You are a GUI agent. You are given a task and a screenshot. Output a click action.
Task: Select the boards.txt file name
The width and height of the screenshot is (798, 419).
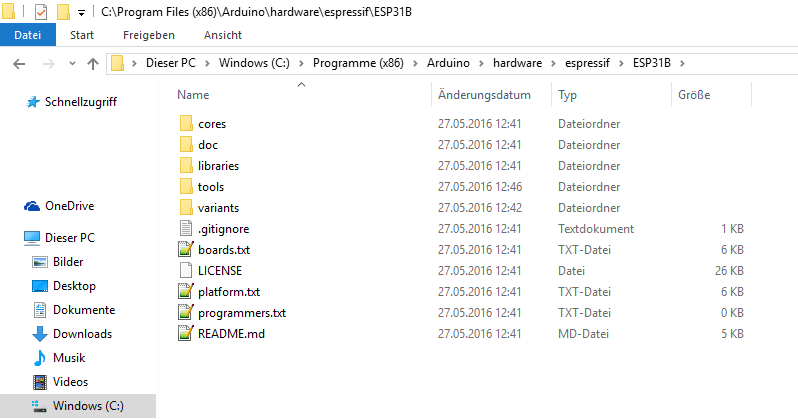pyautogui.click(x=224, y=250)
